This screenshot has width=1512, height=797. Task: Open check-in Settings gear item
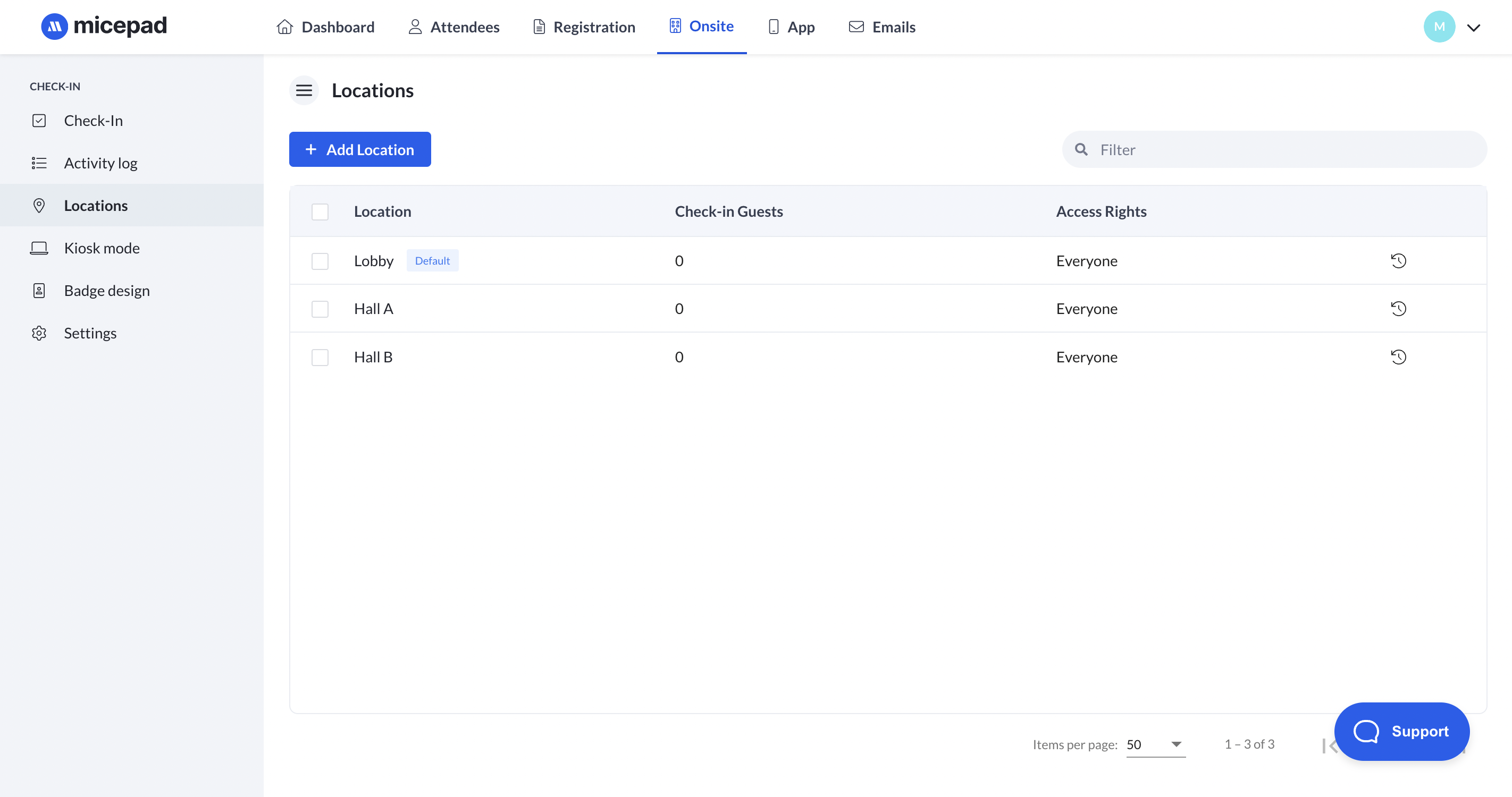90,333
